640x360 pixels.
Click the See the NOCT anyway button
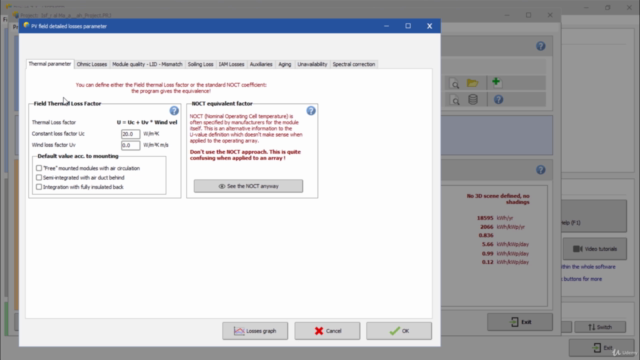248,186
